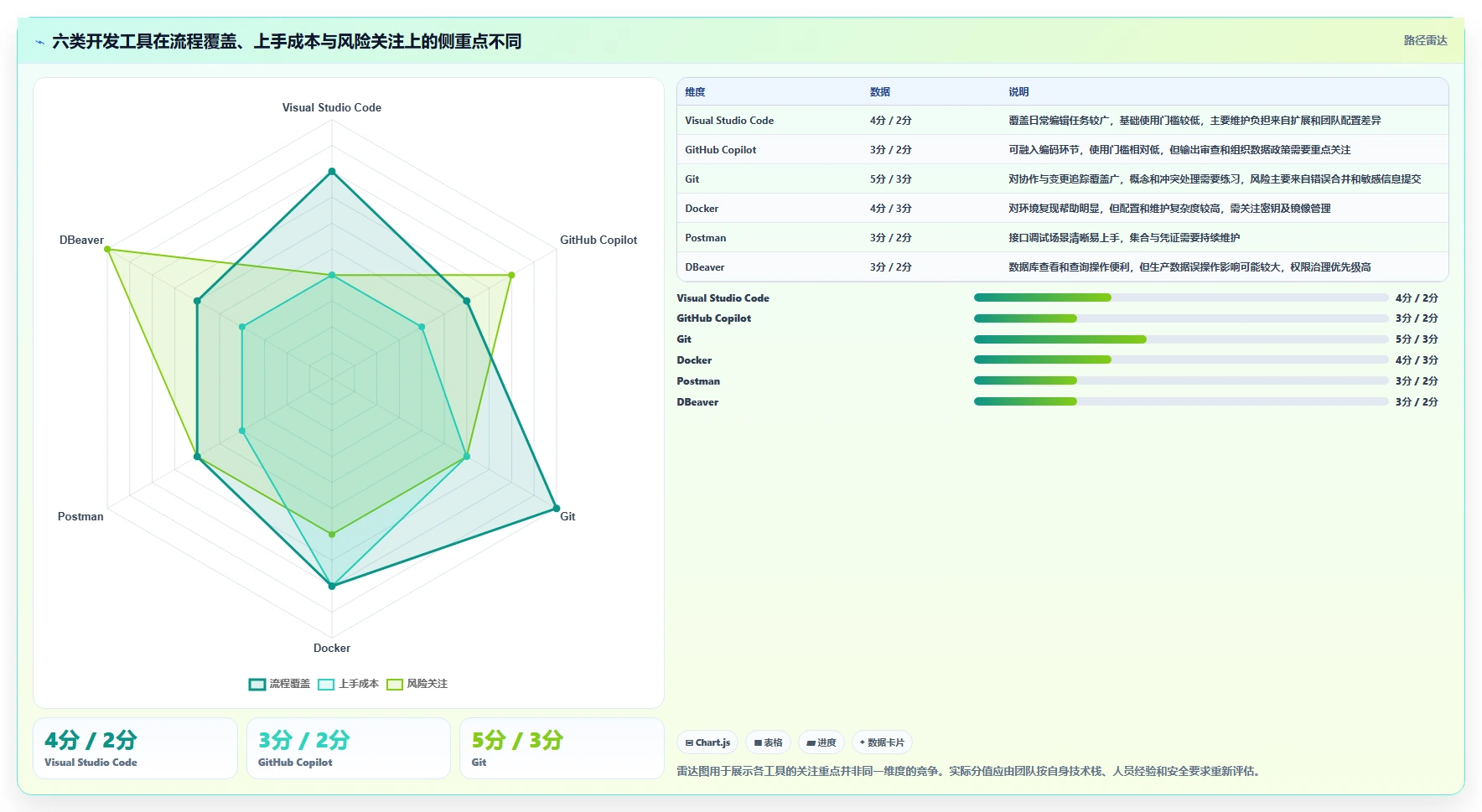Click the 数据卡片 tag icon
Screen dimensions: 1482x812
863,742
